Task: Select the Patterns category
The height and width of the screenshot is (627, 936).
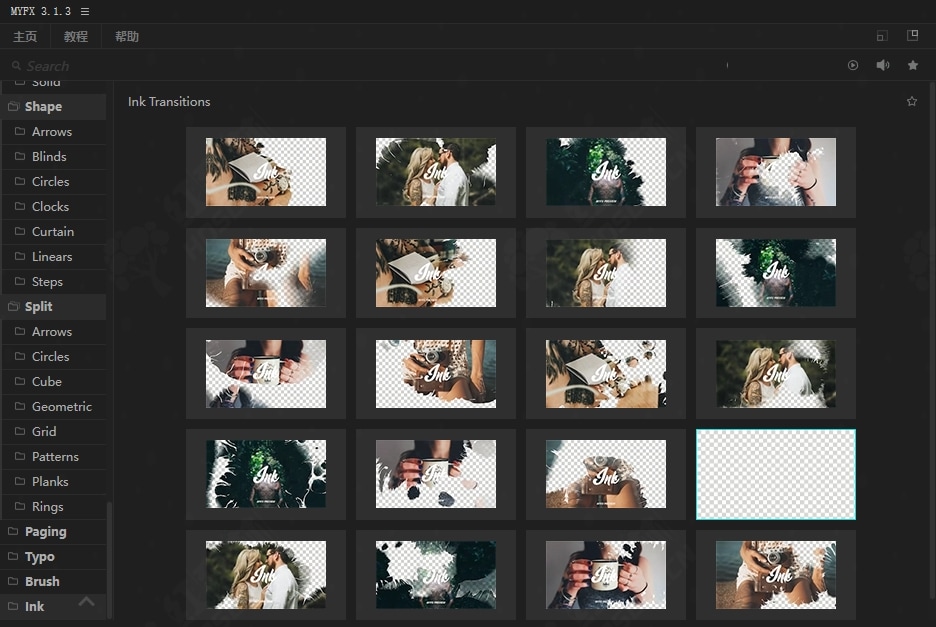Action: pos(54,457)
